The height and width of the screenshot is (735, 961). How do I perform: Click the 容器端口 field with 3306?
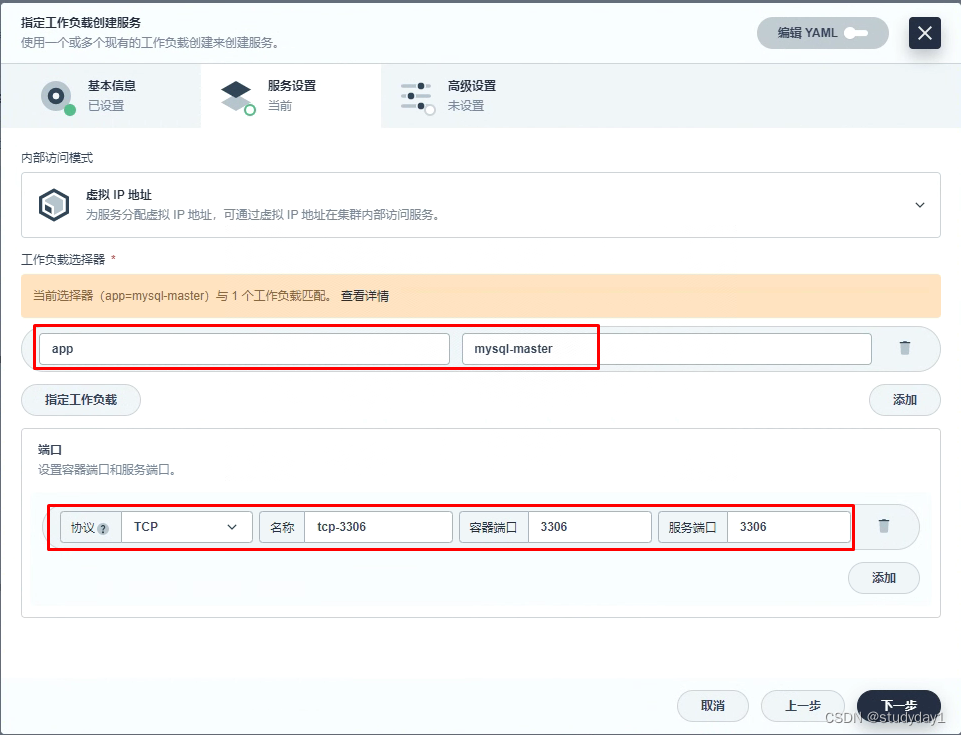pos(590,527)
